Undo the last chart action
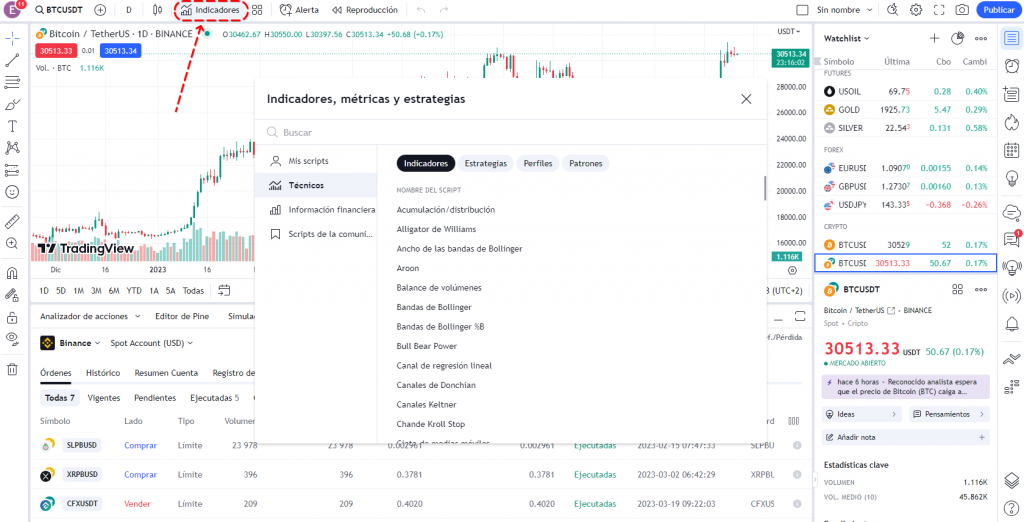The image size is (1024, 522). pos(421,10)
